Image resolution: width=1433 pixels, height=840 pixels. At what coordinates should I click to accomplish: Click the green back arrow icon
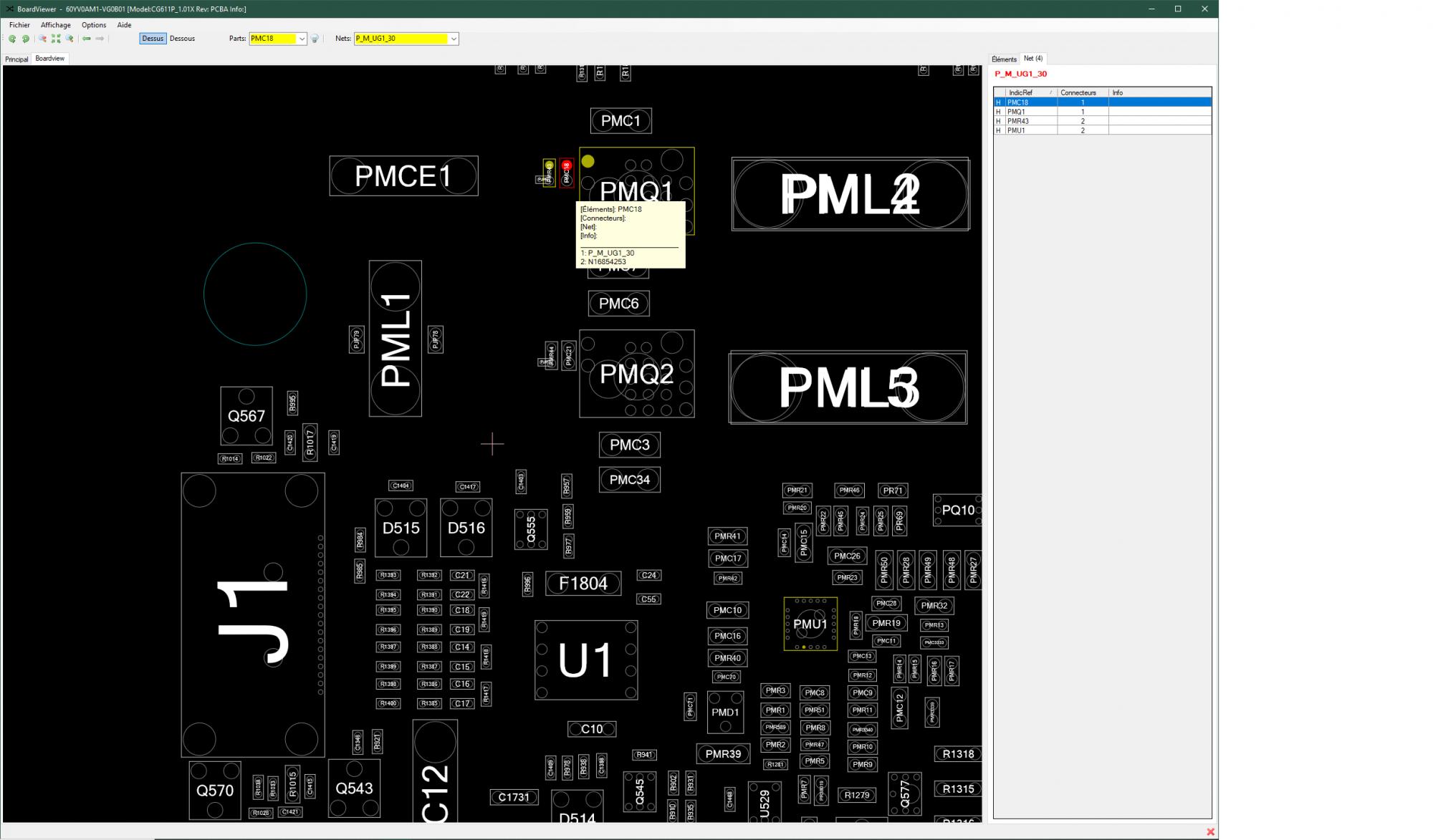(x=87, y=39)
